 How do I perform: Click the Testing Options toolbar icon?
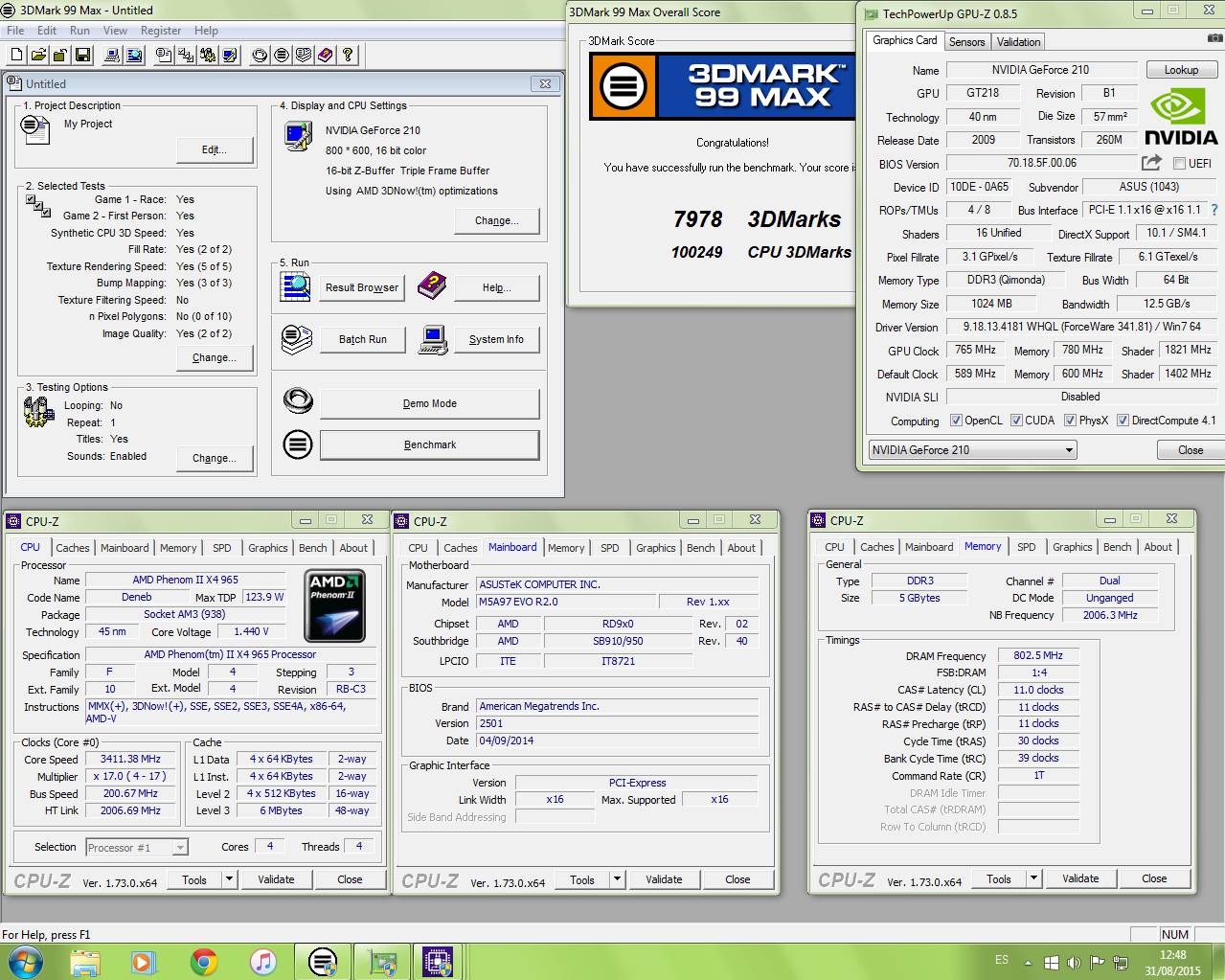pyautogui.click(x=208, y=56)
